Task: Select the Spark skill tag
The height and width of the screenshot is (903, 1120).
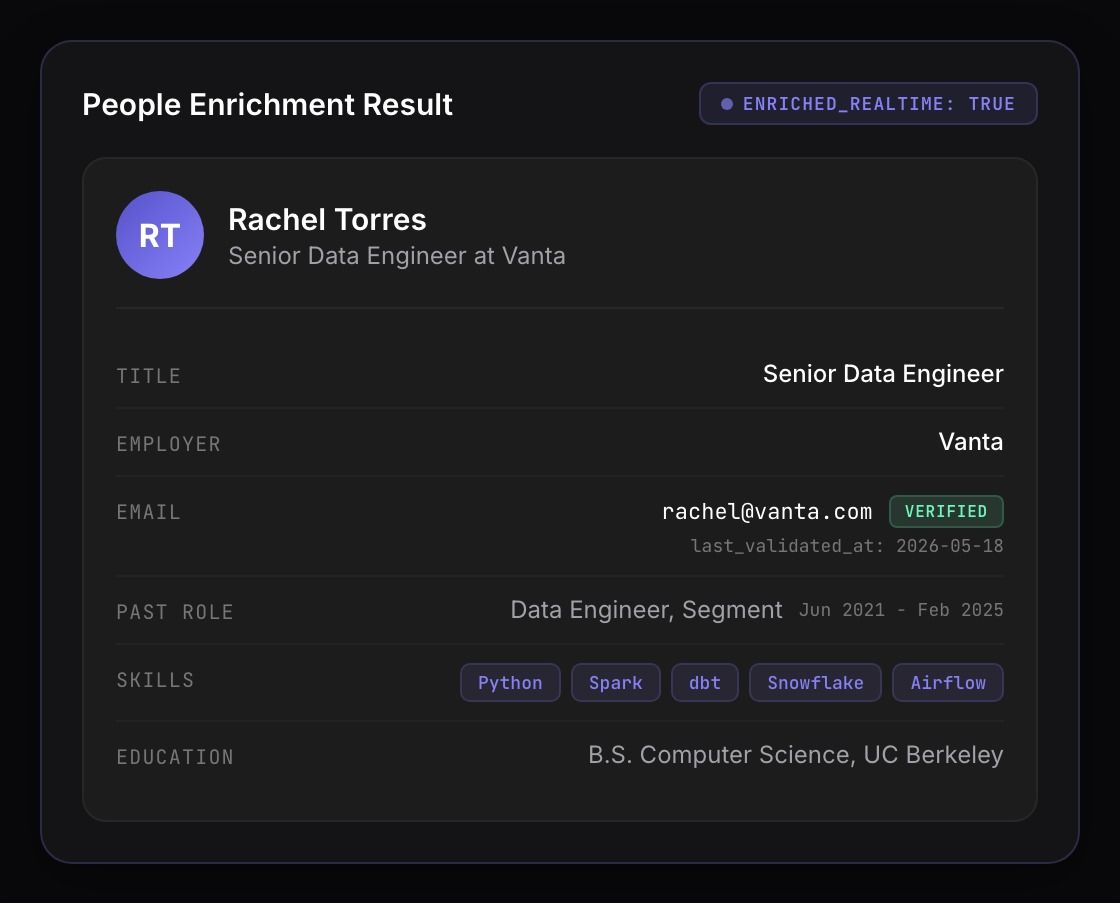Action: coord(616,683)
